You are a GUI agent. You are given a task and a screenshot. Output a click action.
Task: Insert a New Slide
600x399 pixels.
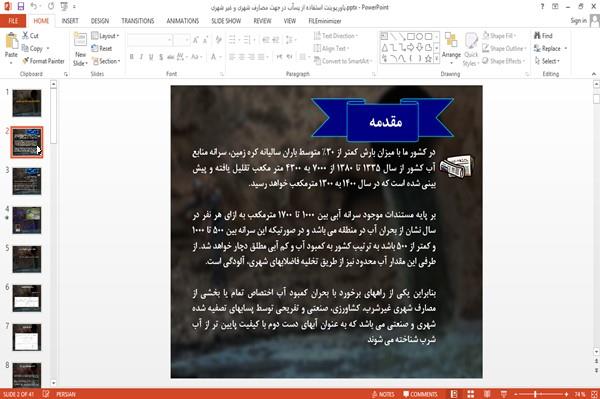click(x=80, y=50)
